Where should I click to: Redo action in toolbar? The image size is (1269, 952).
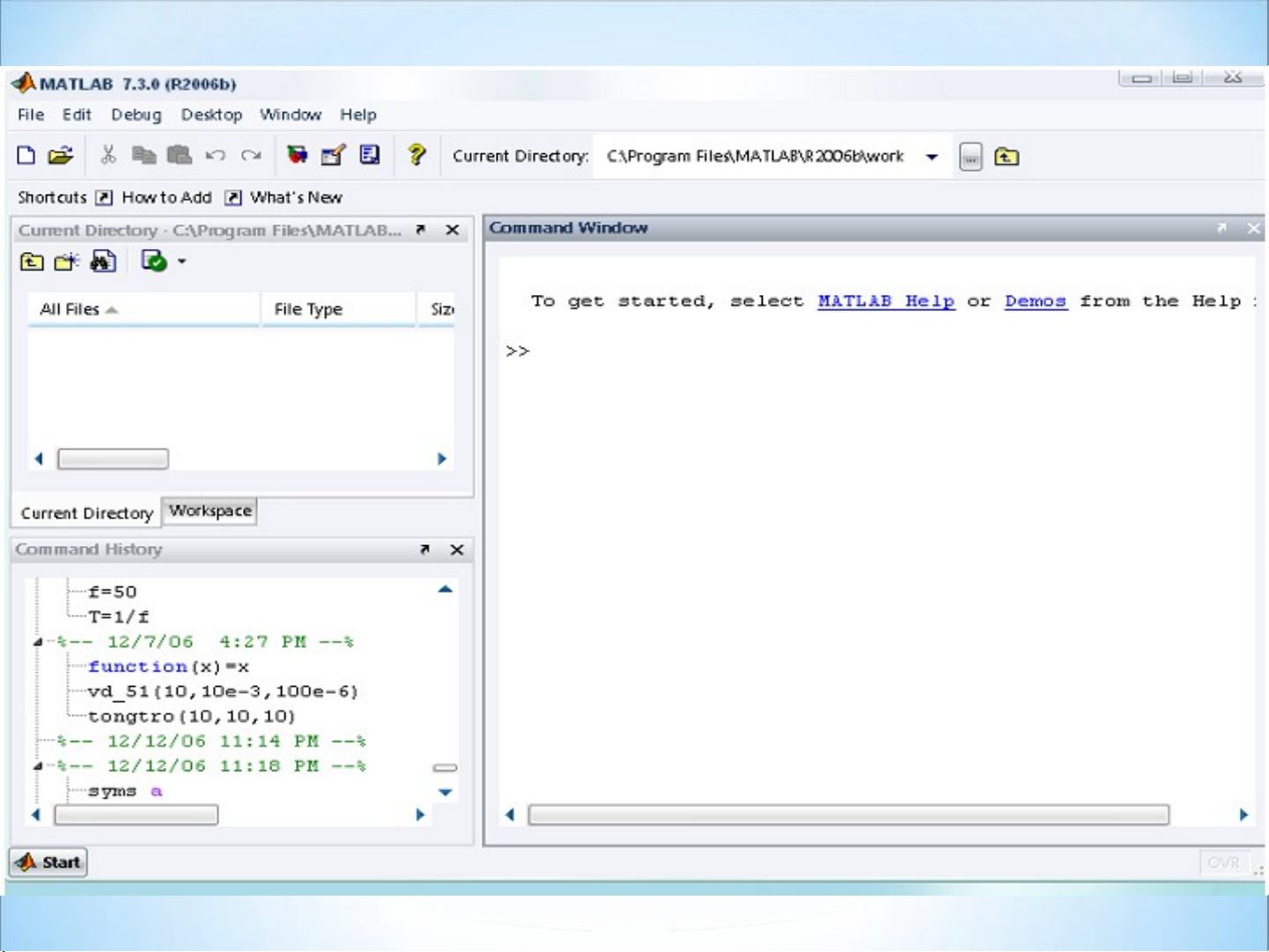(251, 156)
